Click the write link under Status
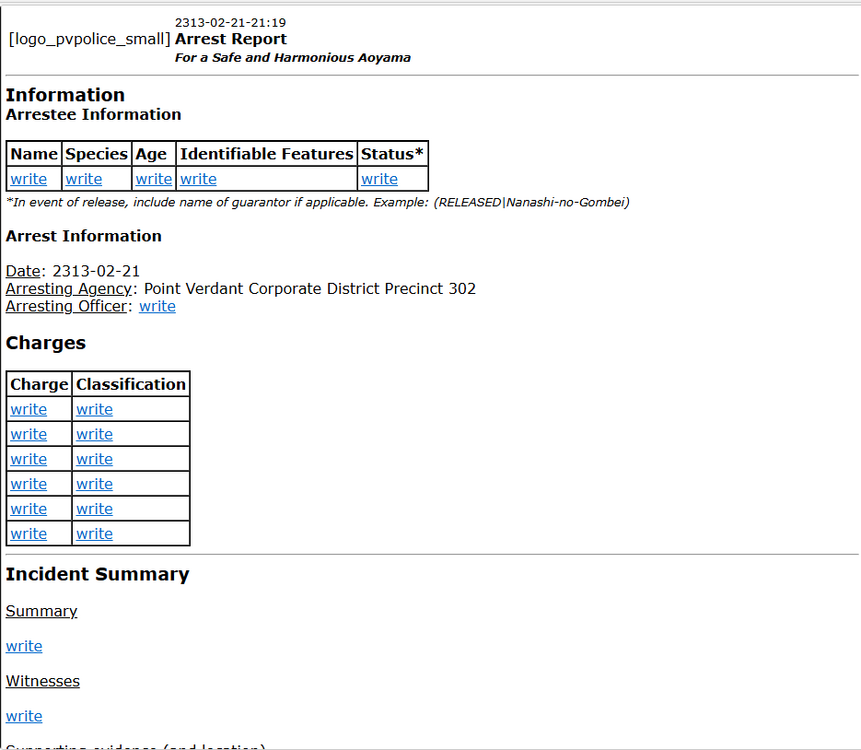The width and height of the screenshot is (861, 750). pos(379,179)
